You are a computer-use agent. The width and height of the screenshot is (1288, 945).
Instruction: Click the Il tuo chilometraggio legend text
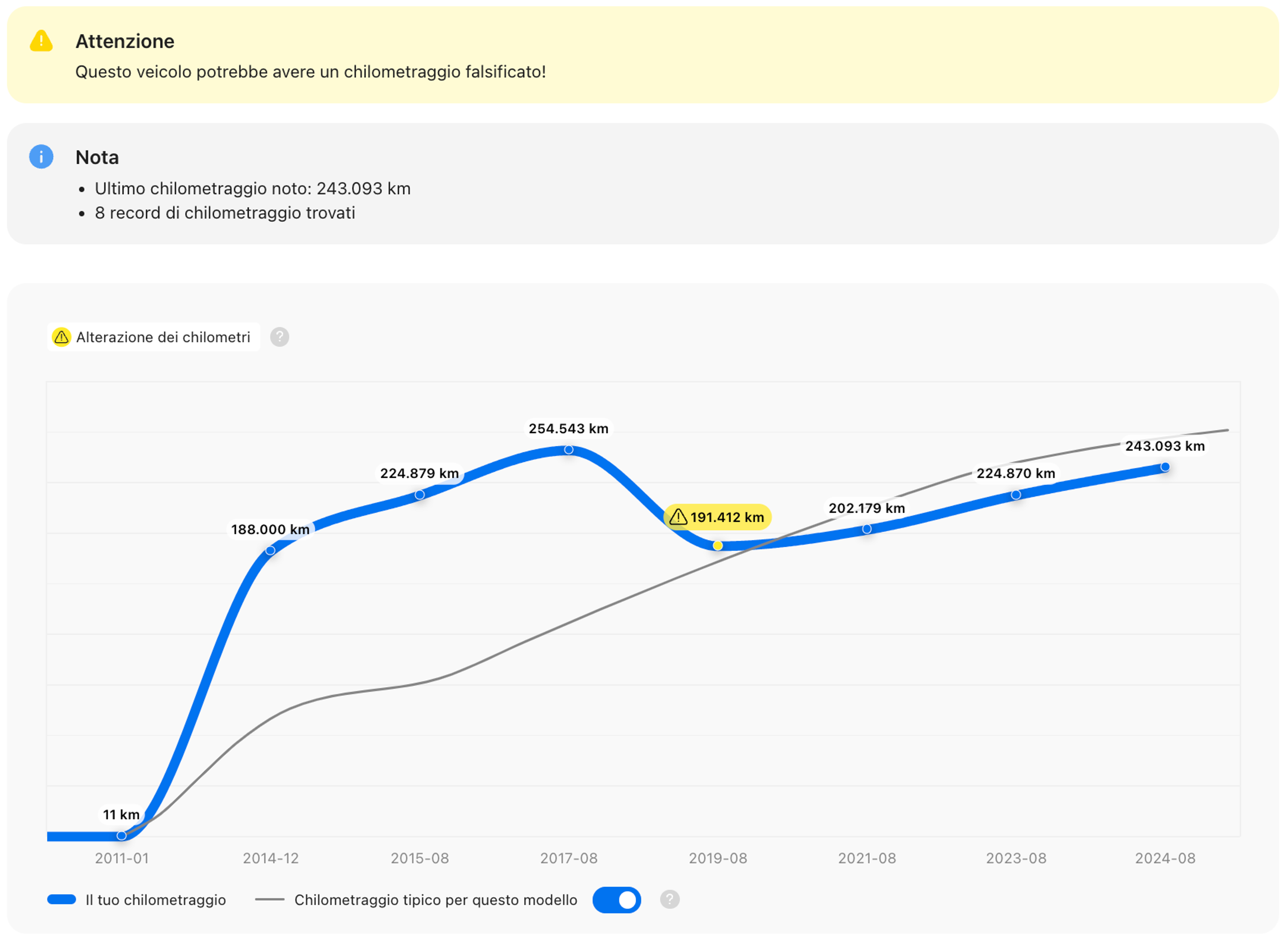[x=156, y=900]
